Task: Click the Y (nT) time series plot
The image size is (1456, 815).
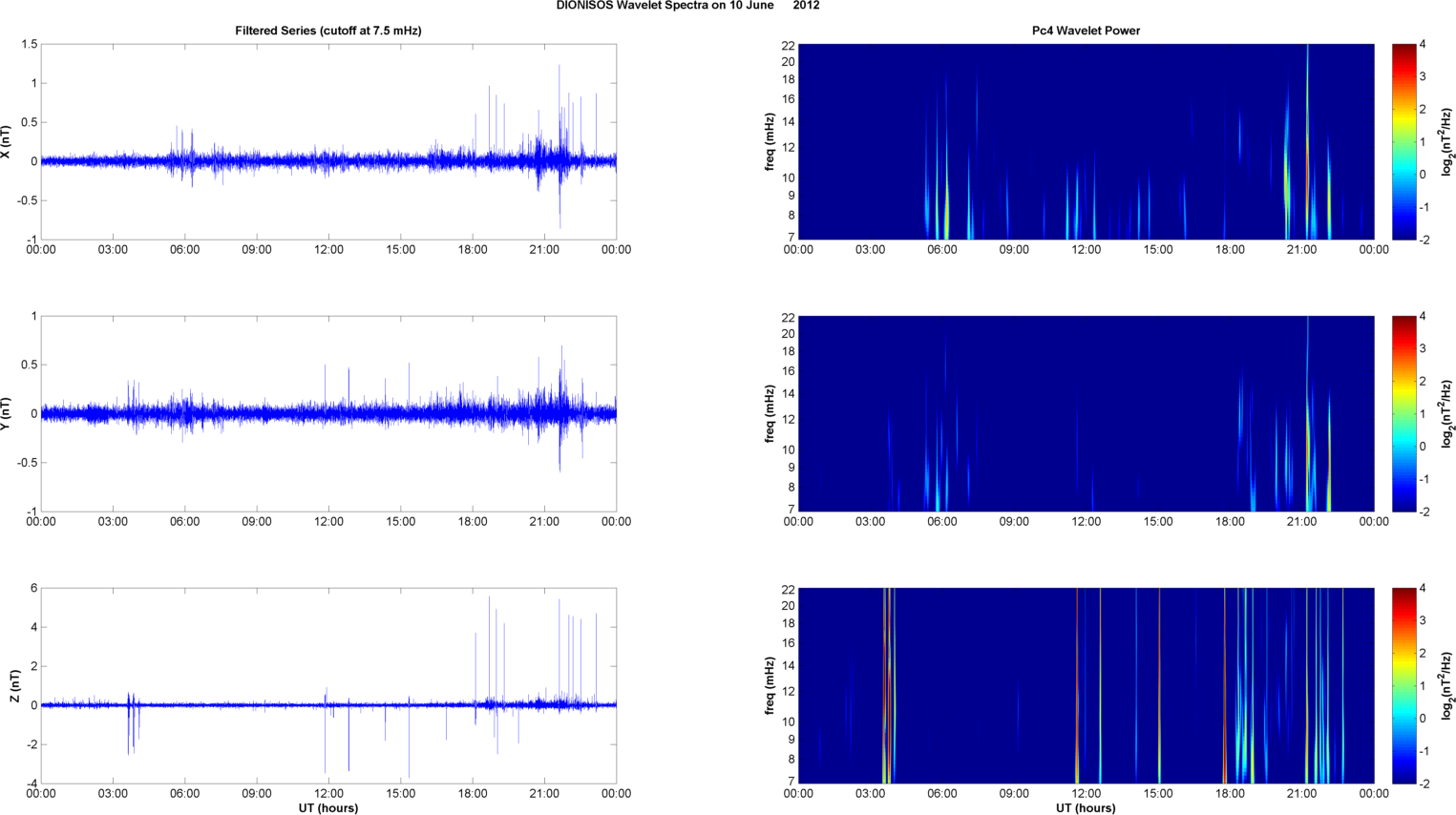Action: tap(327, 413)
